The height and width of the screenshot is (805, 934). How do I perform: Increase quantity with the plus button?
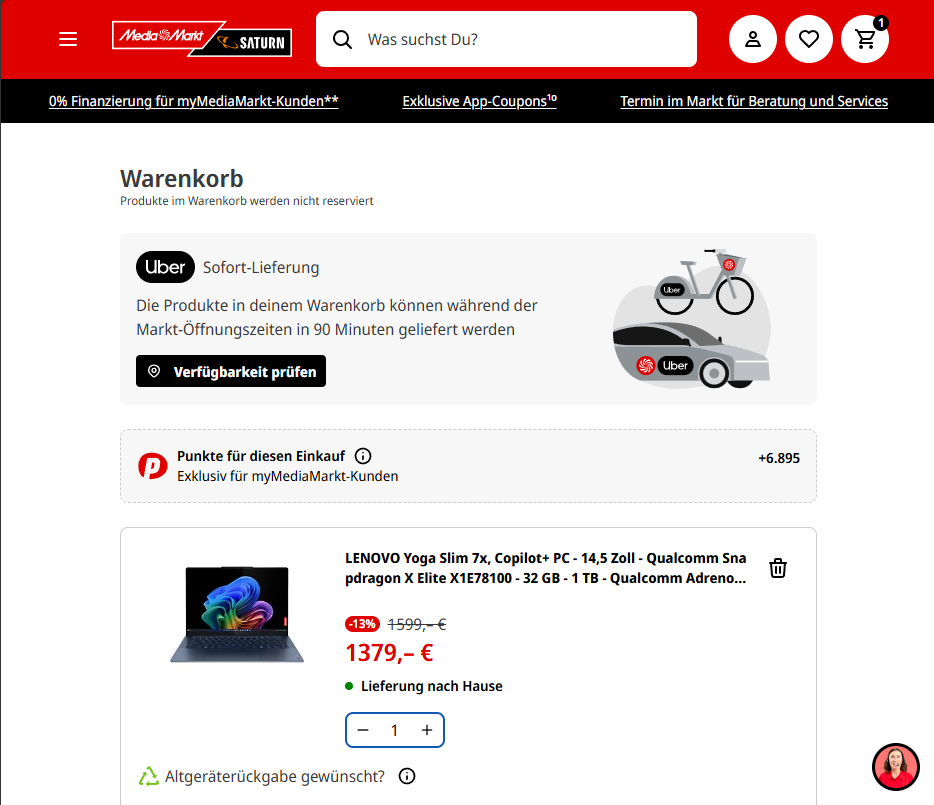point(427,730)
